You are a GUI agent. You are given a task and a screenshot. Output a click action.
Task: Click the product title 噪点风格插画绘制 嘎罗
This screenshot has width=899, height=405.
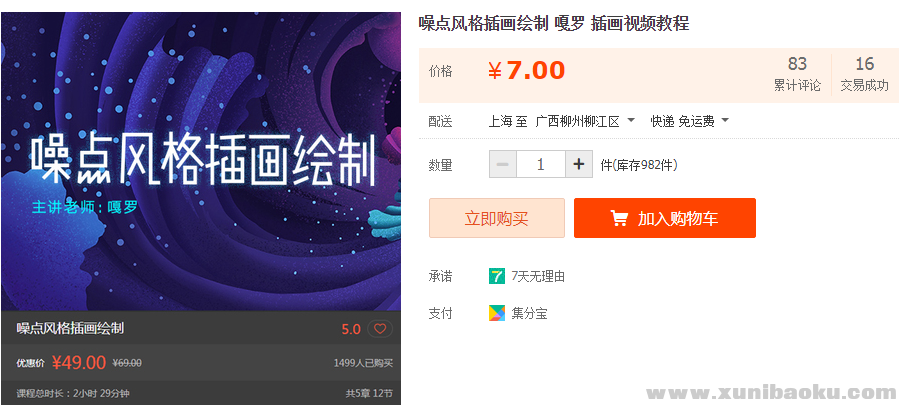click(553, 23)
